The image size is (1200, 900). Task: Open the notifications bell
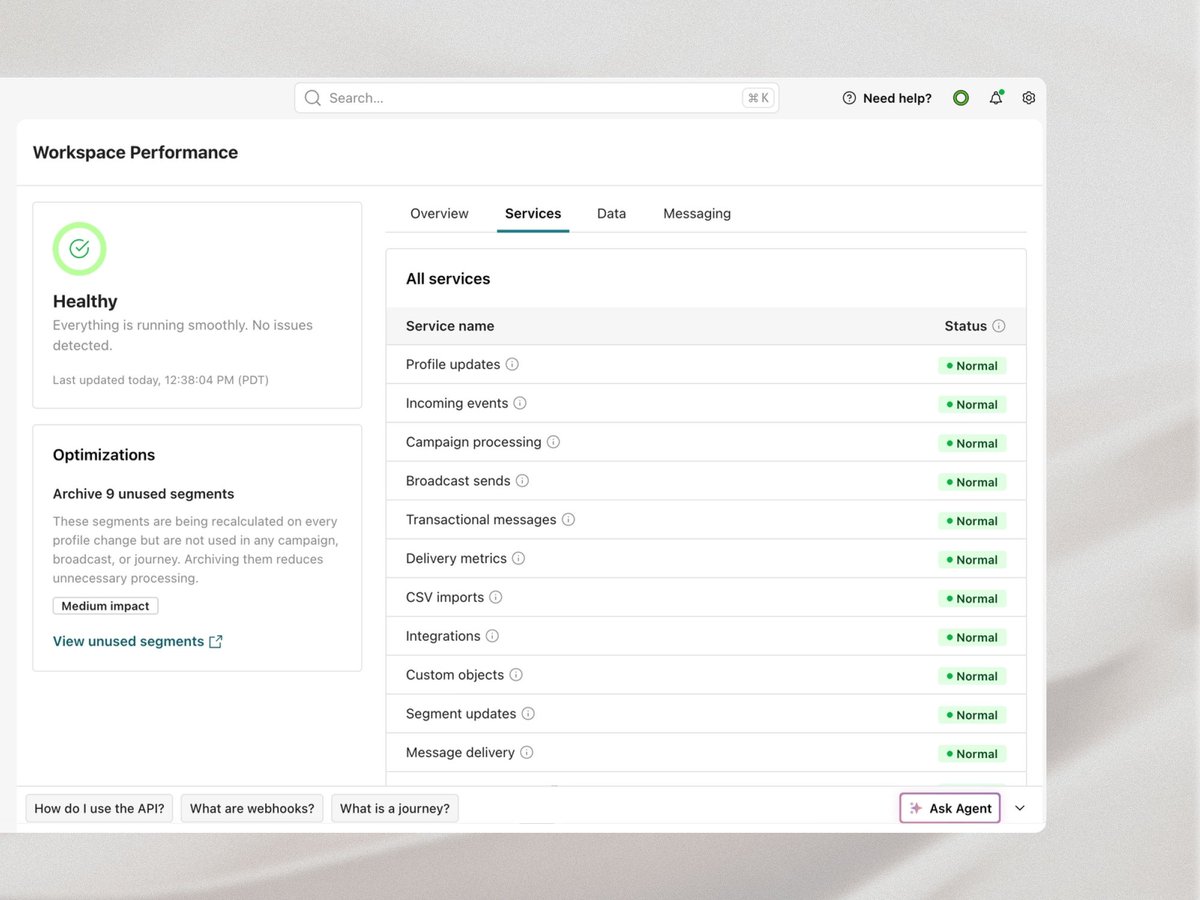click(x=996, y=98)
